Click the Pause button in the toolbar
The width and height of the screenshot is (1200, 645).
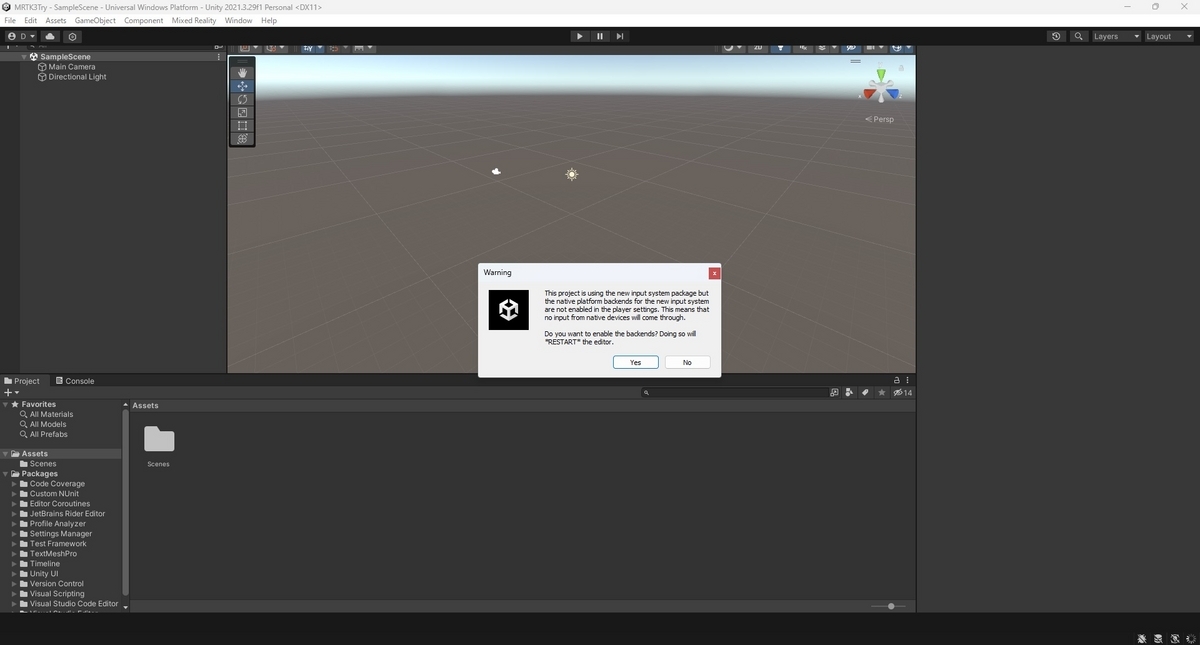click(x=599, y=36)
